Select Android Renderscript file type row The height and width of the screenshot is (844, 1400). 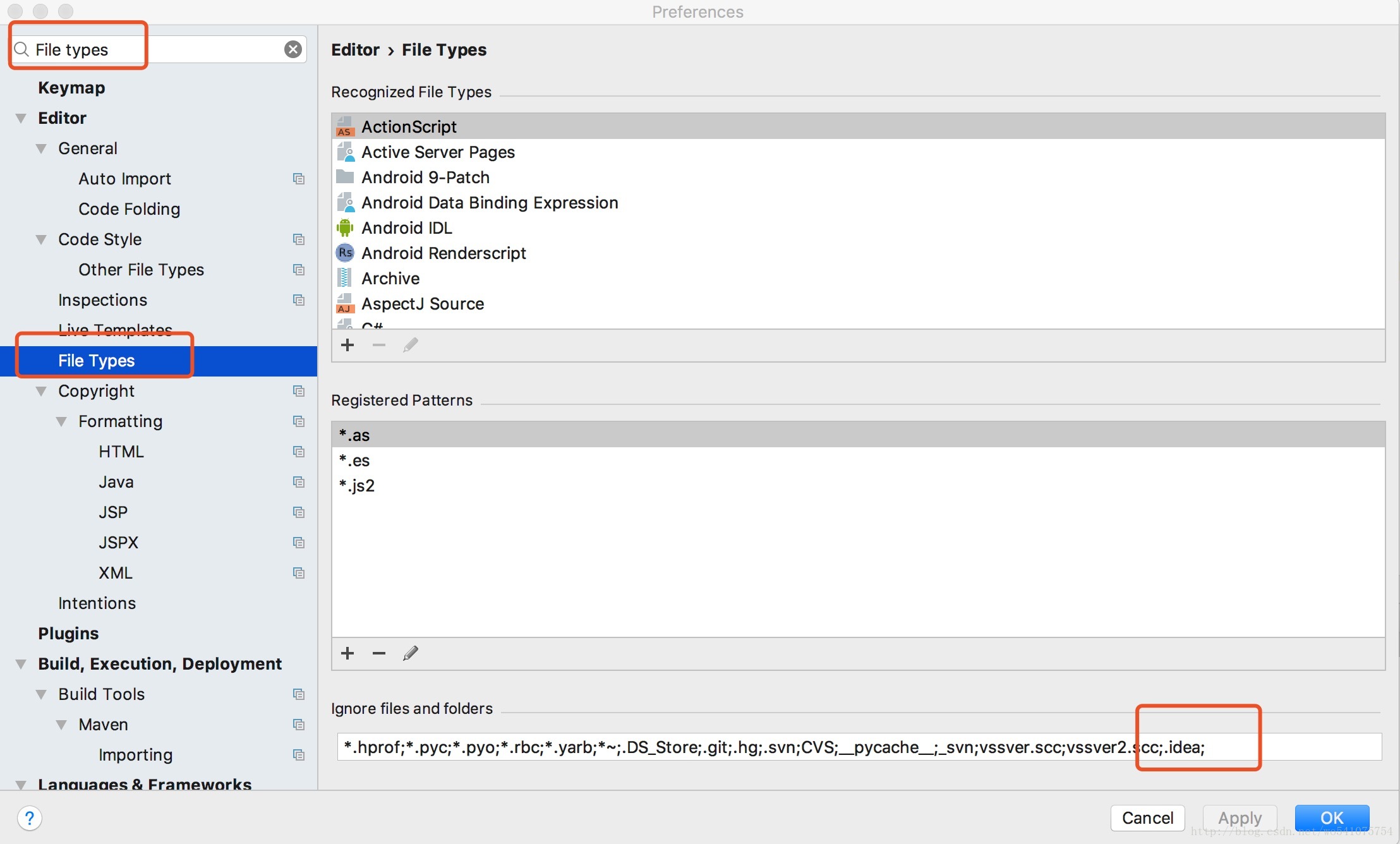pyautogui.click(x=858, y=253)
